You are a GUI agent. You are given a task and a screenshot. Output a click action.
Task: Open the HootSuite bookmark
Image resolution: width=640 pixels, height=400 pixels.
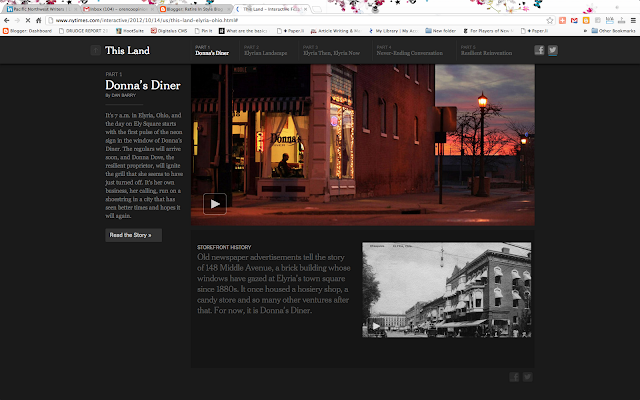click(130, 31)
